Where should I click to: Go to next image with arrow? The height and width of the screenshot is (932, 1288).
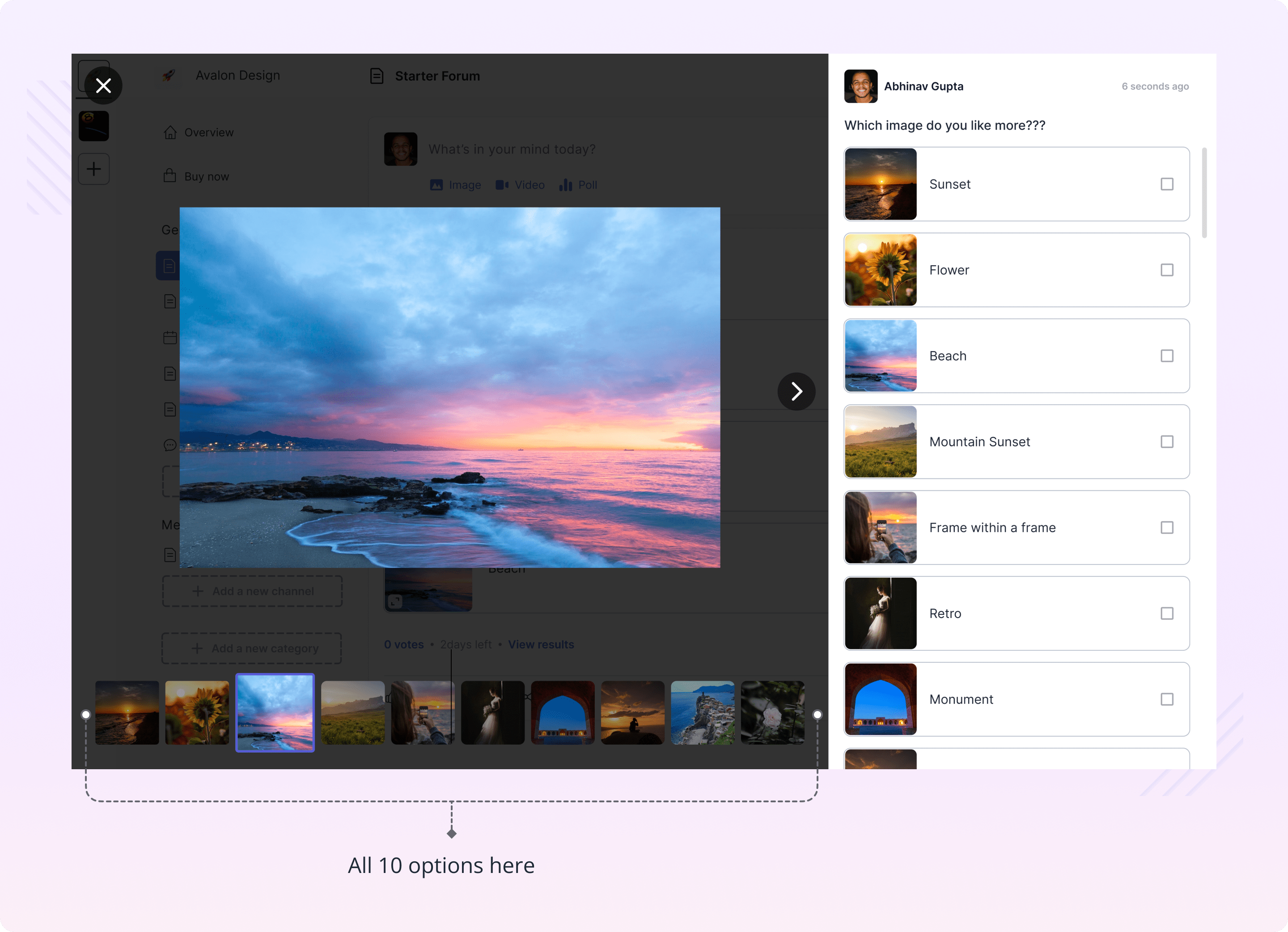[x=796, y=391]
